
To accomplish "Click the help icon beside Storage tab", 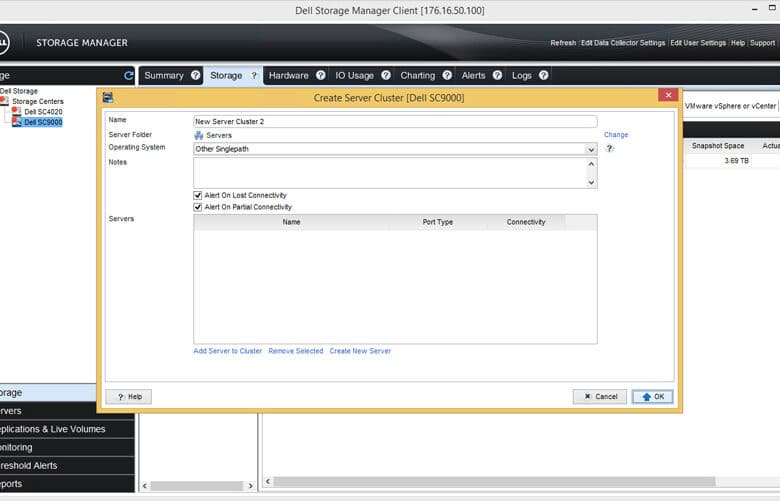I will (254, 75).
